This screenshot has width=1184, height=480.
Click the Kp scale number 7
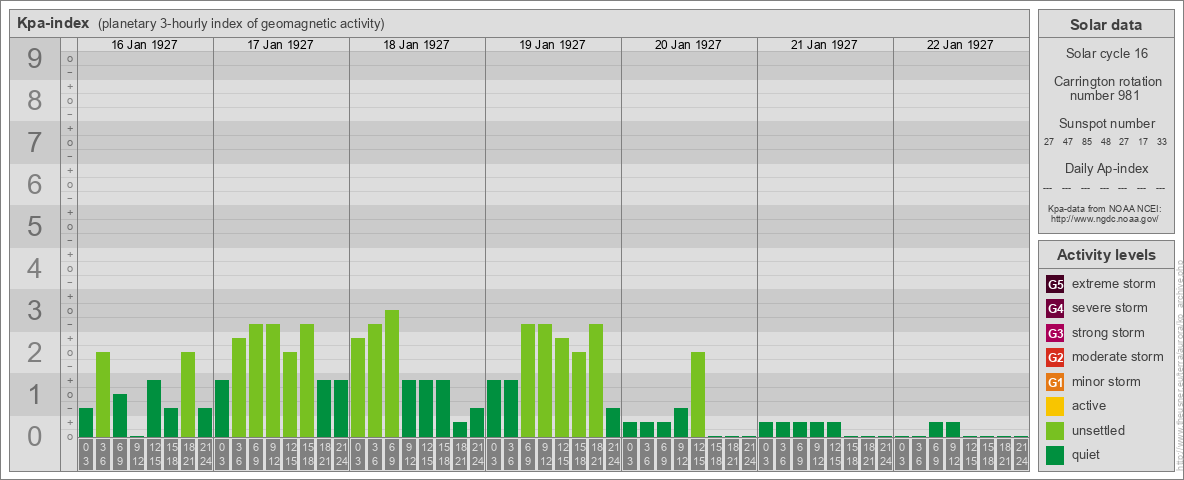(34, 143)
